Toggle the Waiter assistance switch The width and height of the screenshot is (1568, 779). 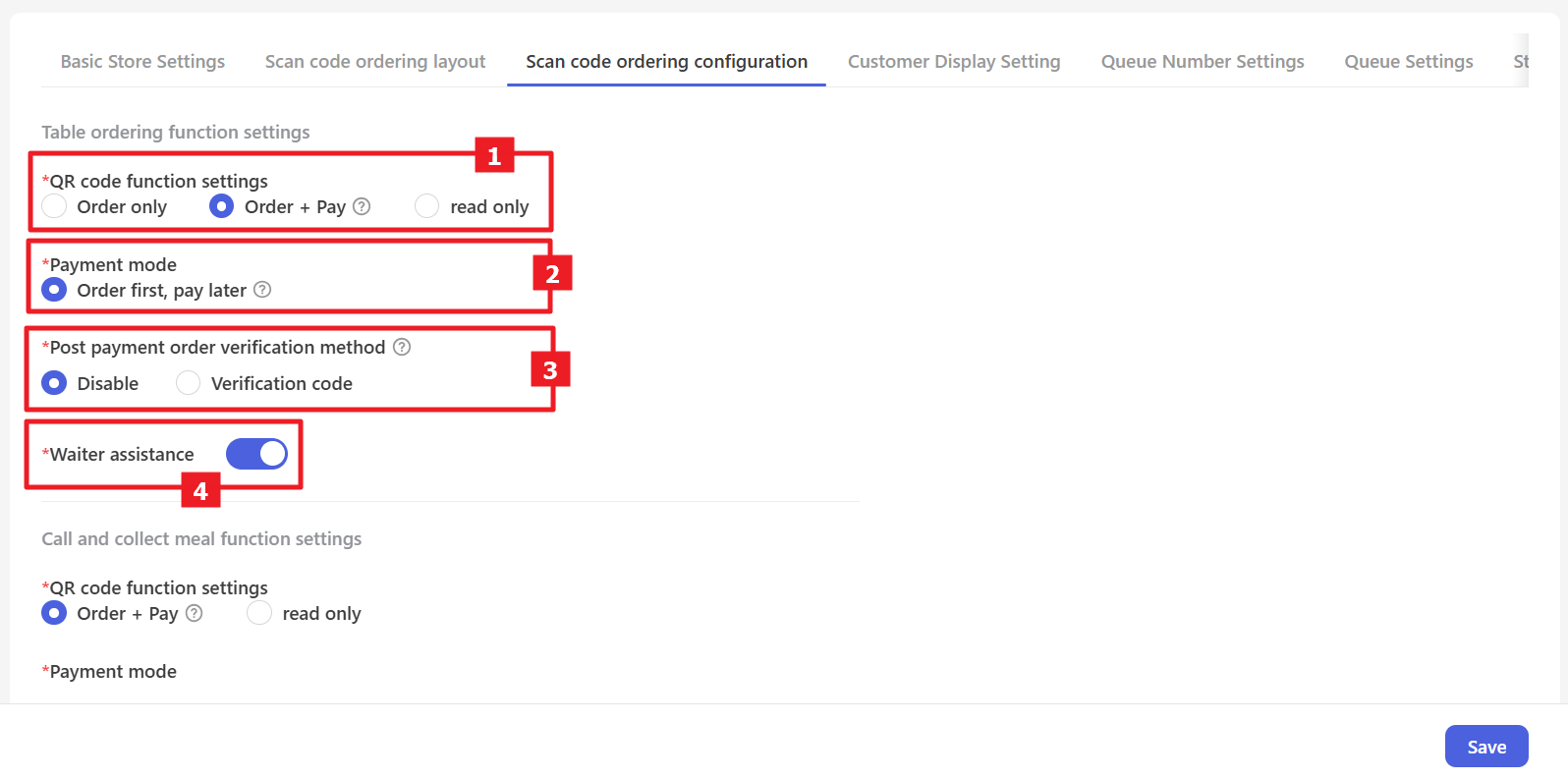click(256, 454)
